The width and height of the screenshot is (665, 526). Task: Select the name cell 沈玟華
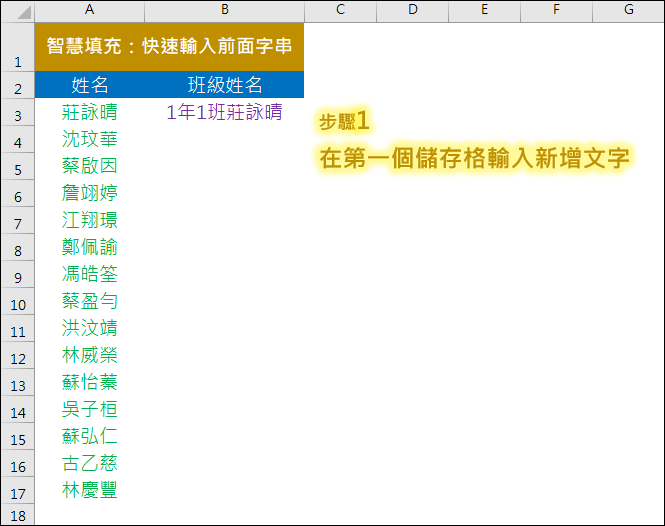tap(89, 139)
